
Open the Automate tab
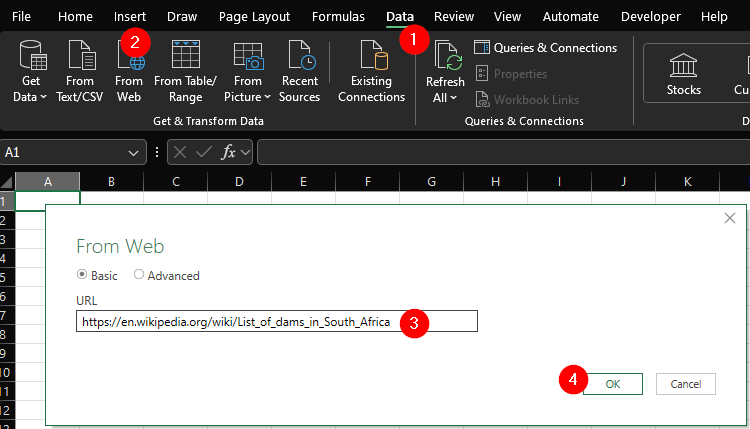coord(571,16)
